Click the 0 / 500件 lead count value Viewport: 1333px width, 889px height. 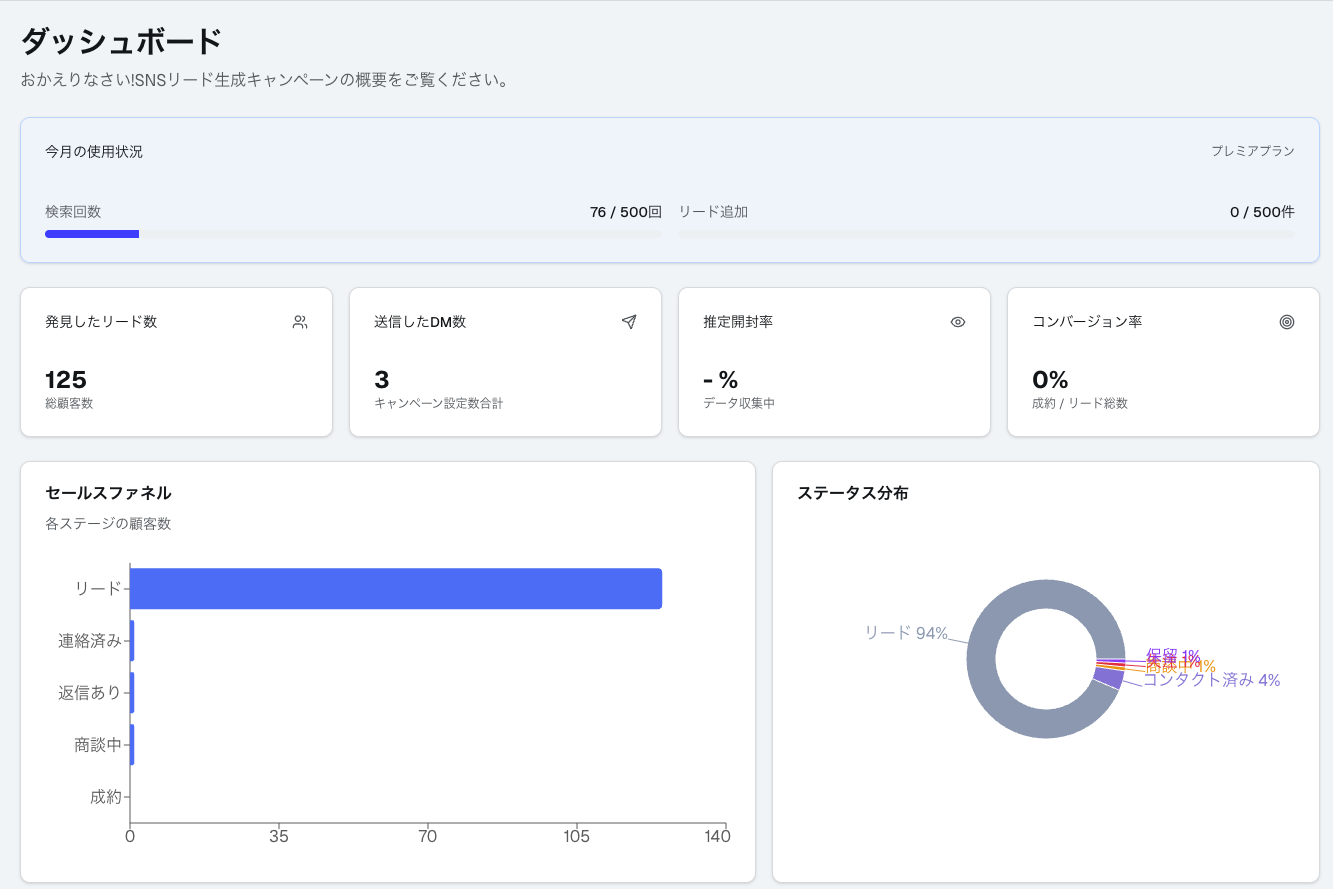coord(1262,212)
